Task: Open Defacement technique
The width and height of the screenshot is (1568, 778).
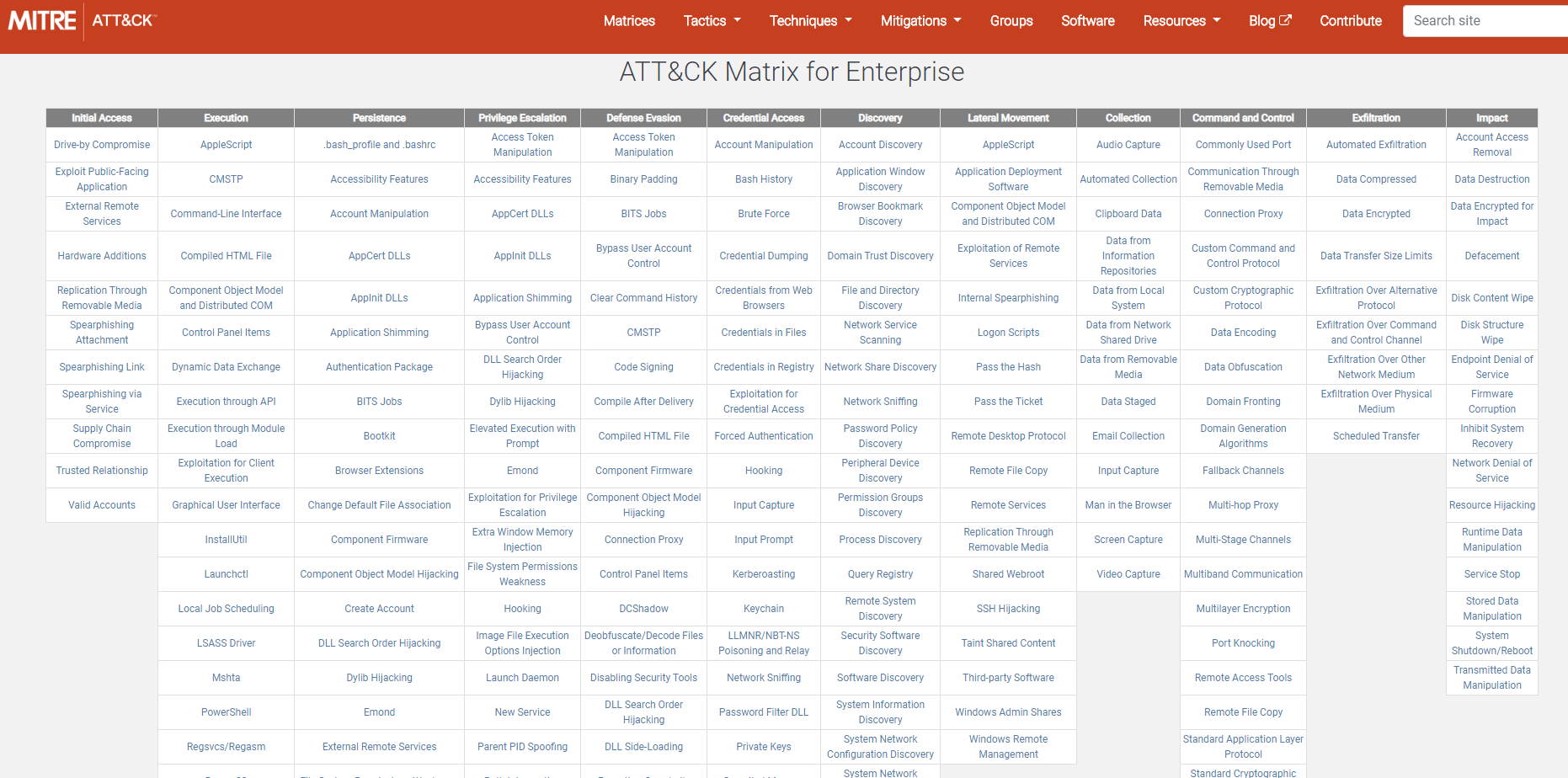Action: click(1492, 256)
